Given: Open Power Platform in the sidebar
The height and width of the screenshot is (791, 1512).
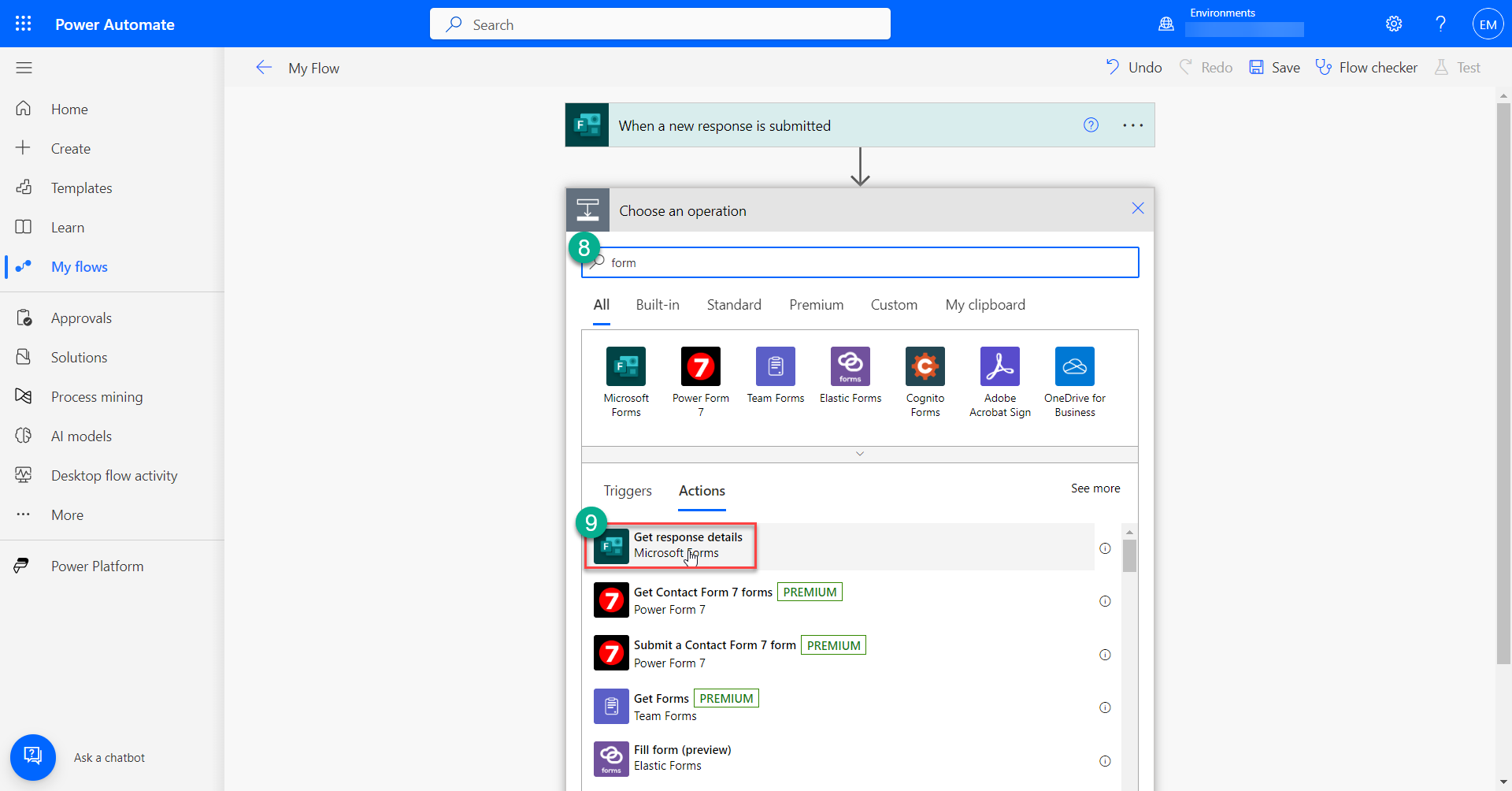Looking at the screenshot, I should (x=112, y=566).
